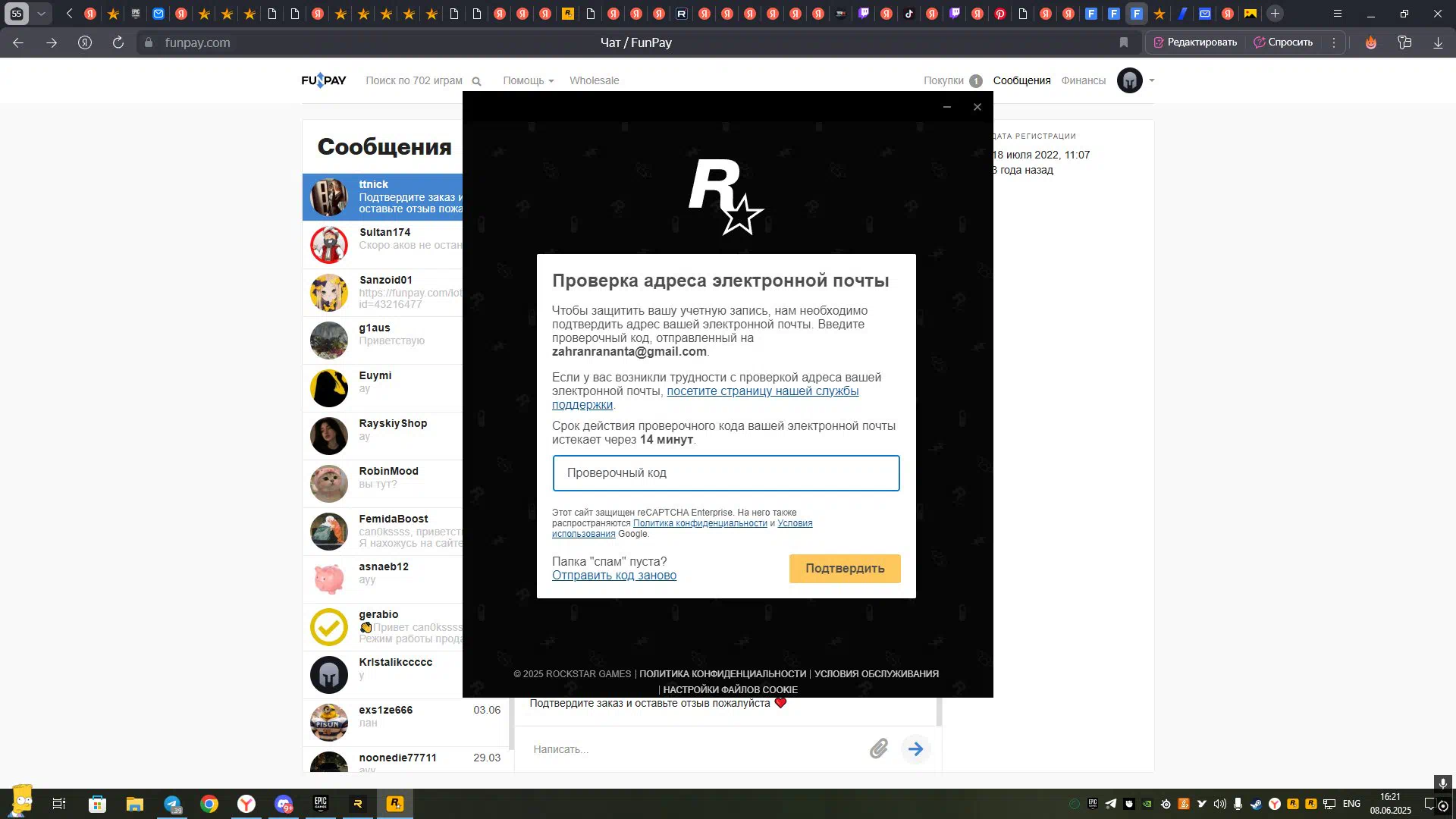1456x819 pixels.
Task: Click the site lock icon in address bar
Action: coord(149,42)
